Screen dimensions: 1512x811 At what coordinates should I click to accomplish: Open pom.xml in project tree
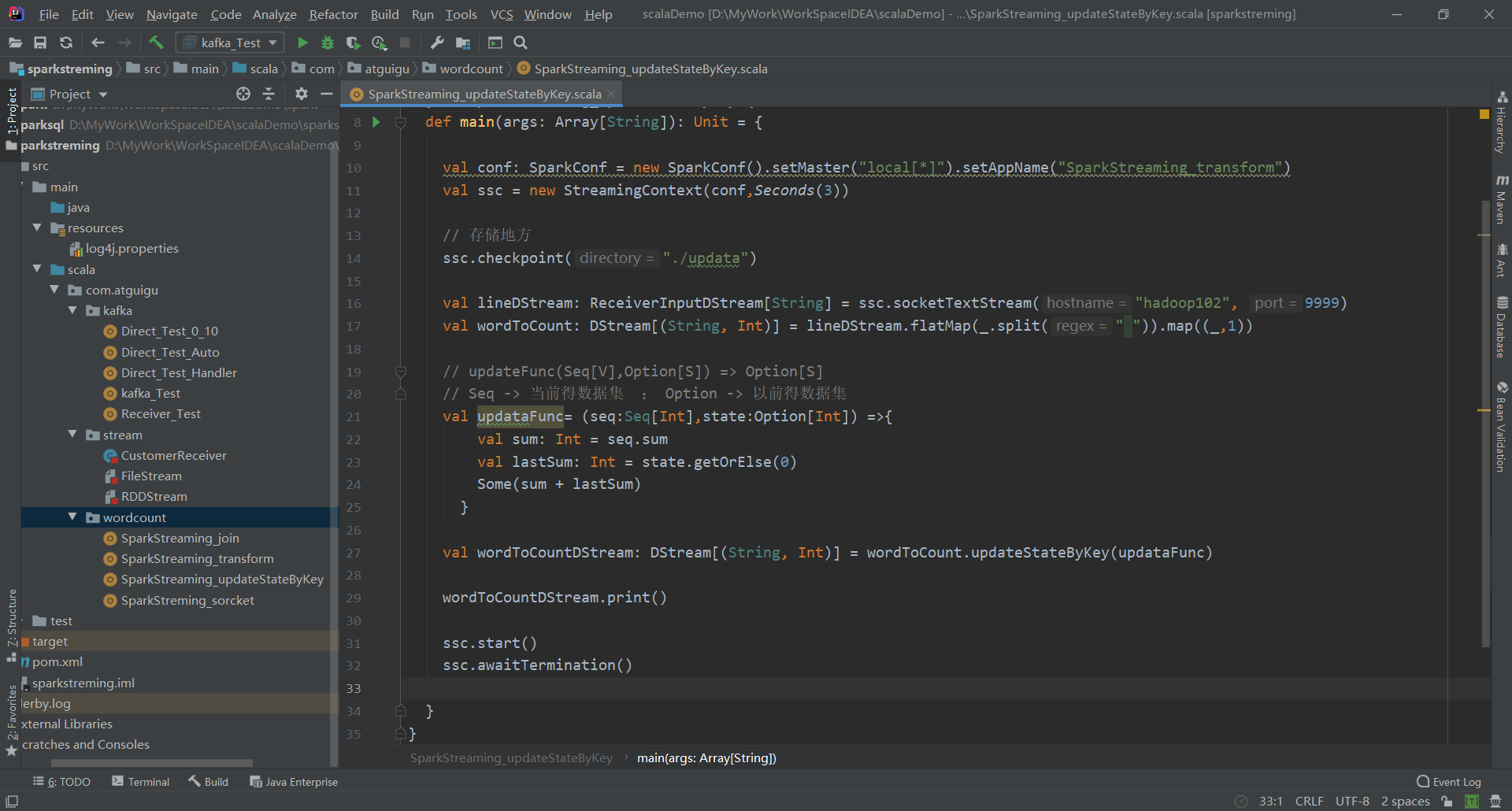57,661
